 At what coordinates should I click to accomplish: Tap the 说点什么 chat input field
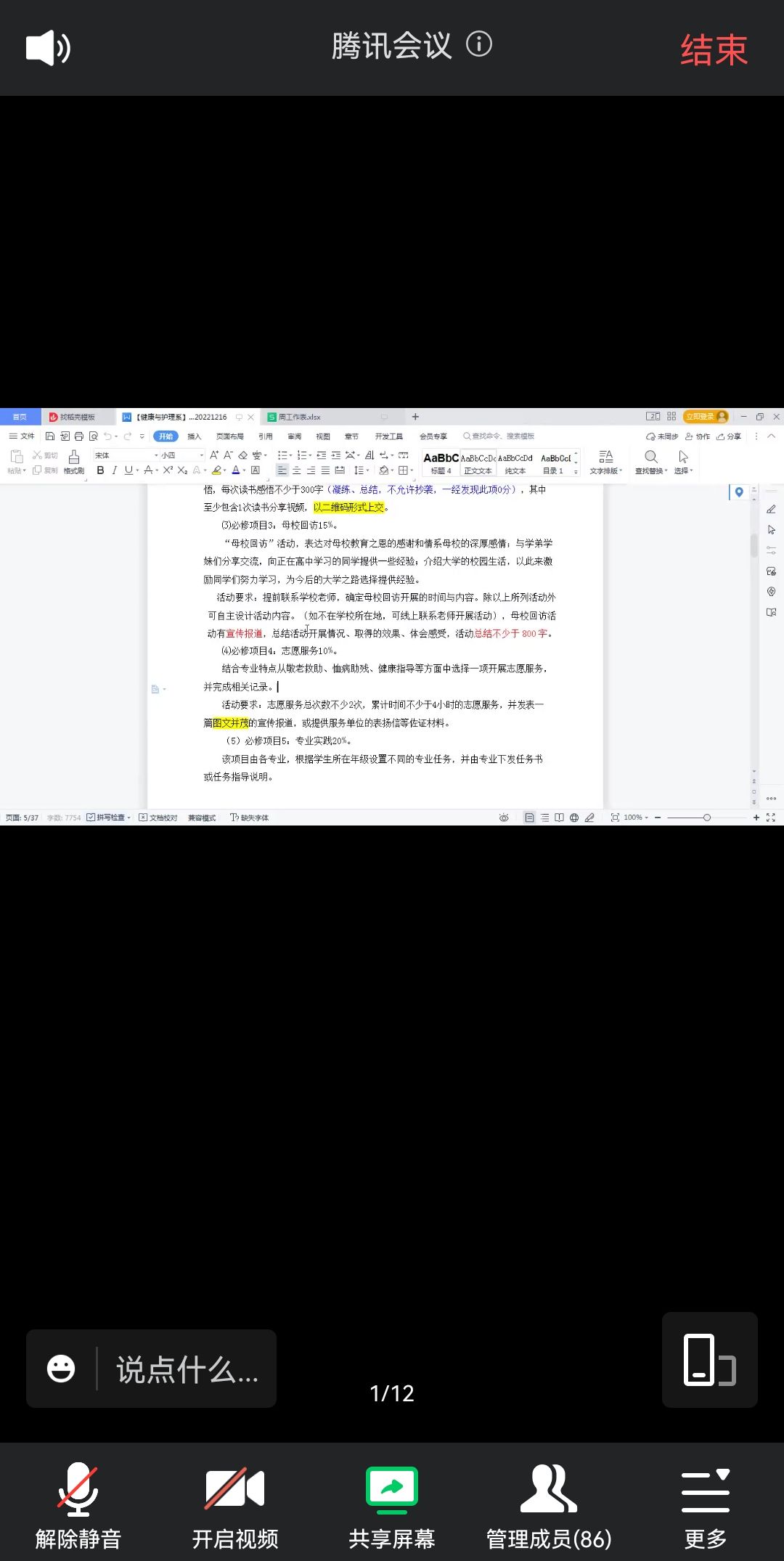coord(187,1369)
